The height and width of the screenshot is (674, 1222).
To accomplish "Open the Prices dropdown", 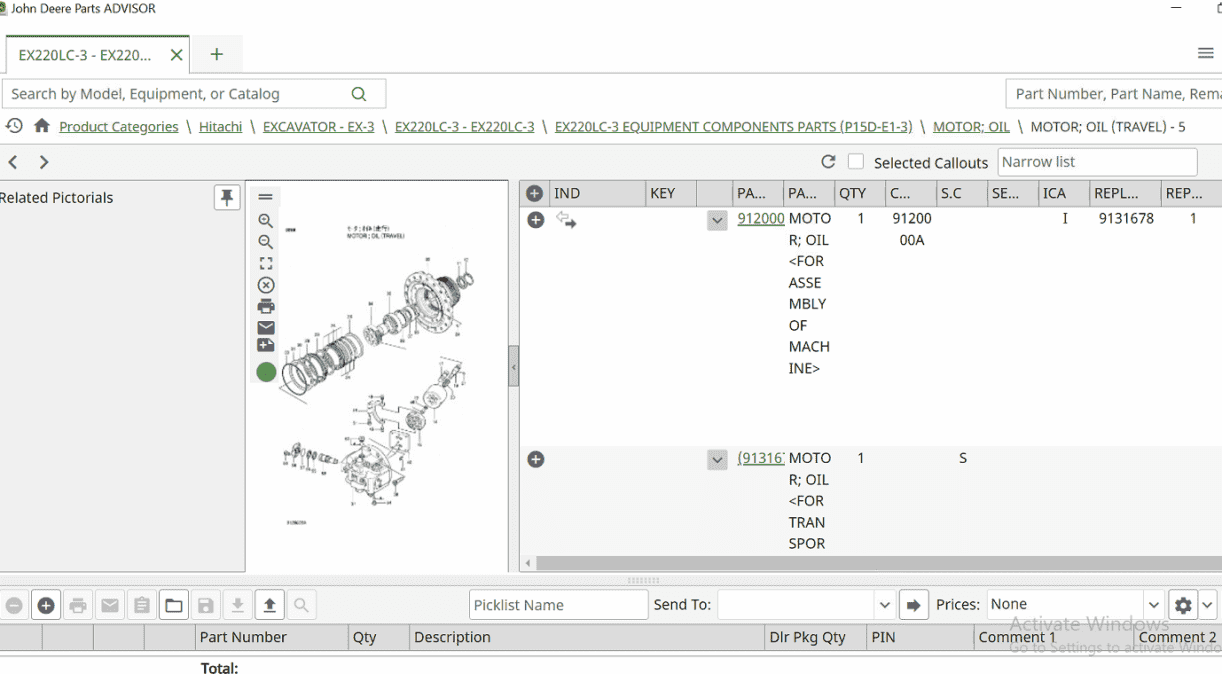I will pos(1154,605).
